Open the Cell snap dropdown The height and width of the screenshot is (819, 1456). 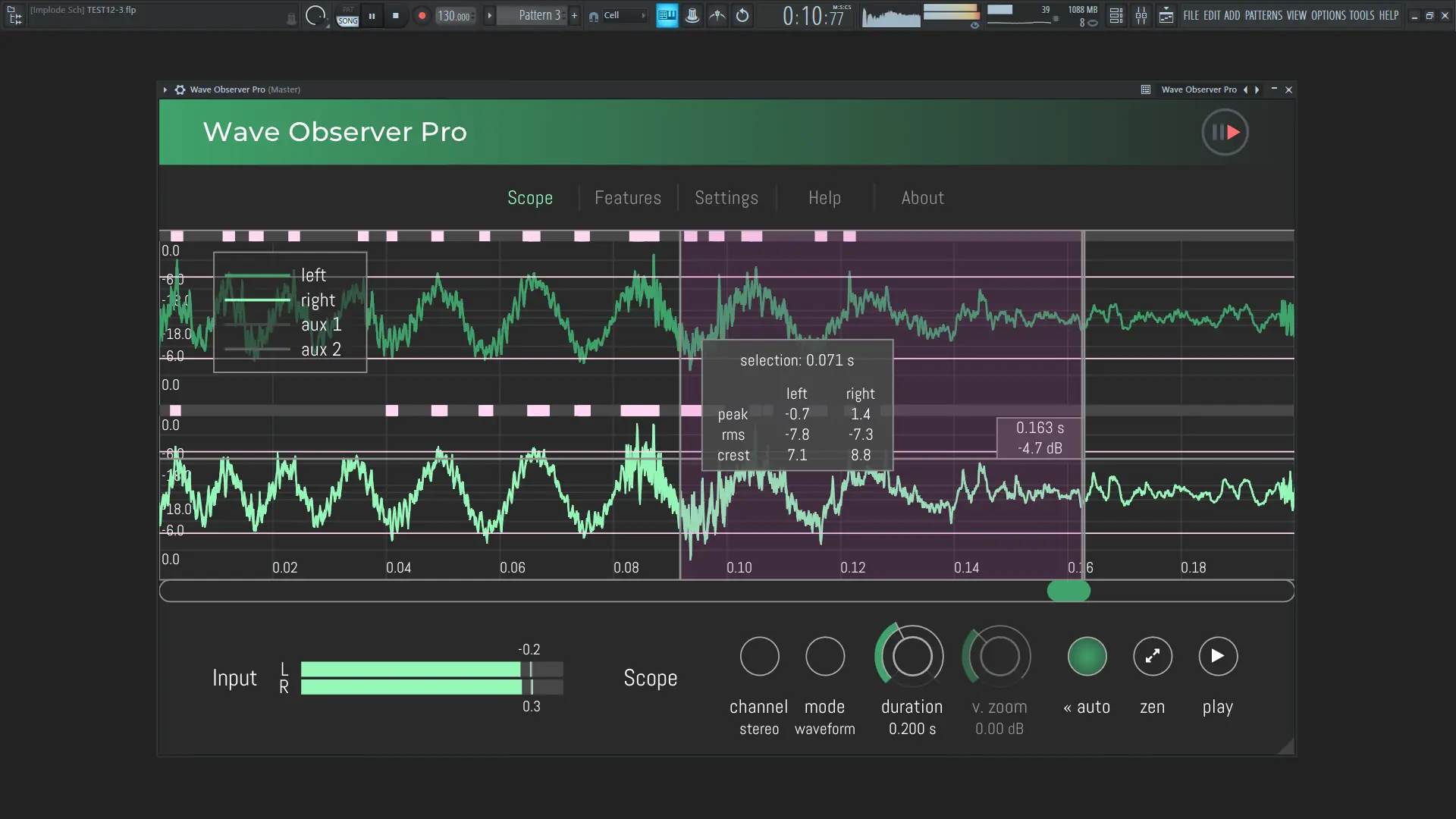point(623,15)
